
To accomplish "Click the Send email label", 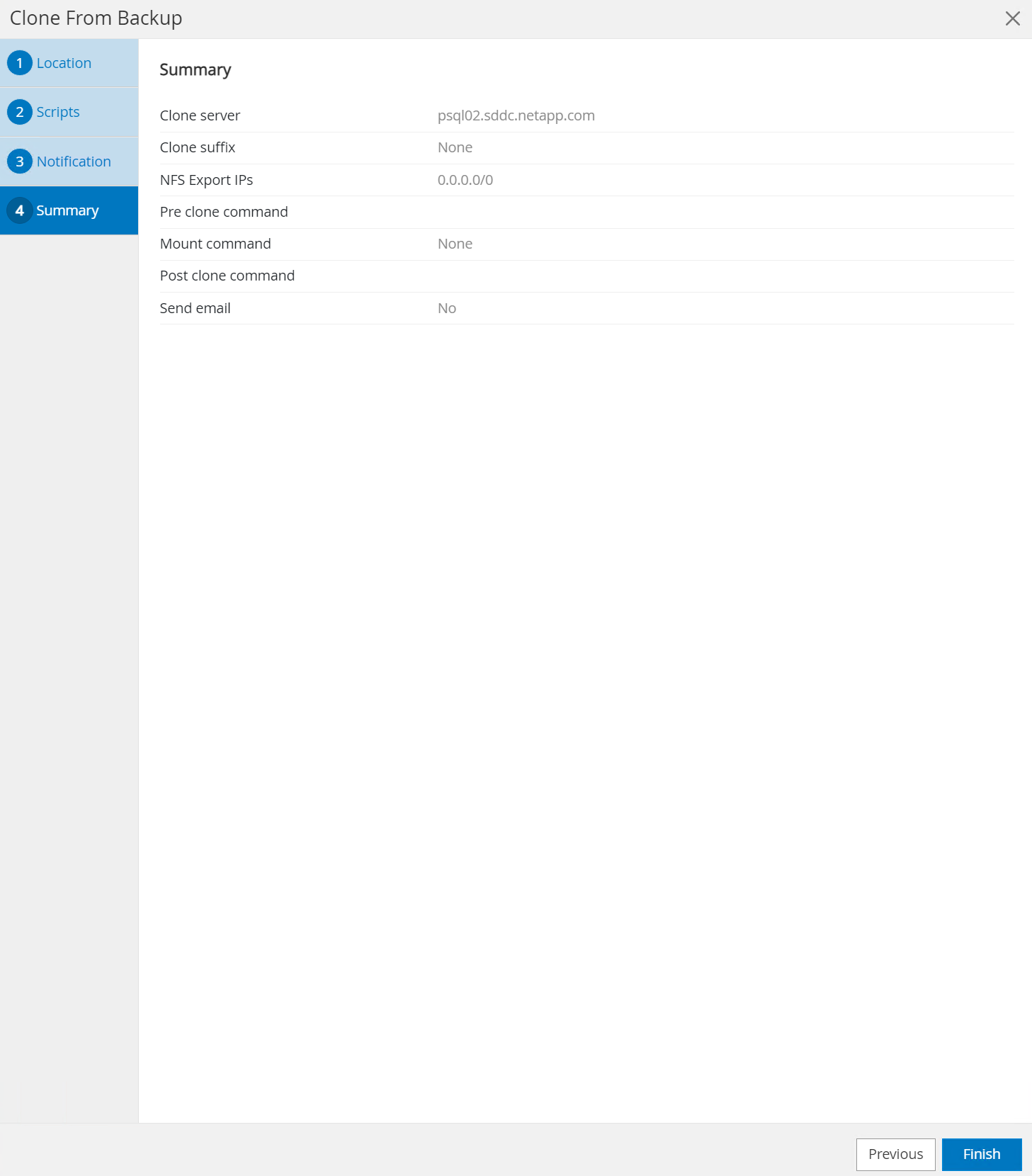I will (x=195, y=308).
